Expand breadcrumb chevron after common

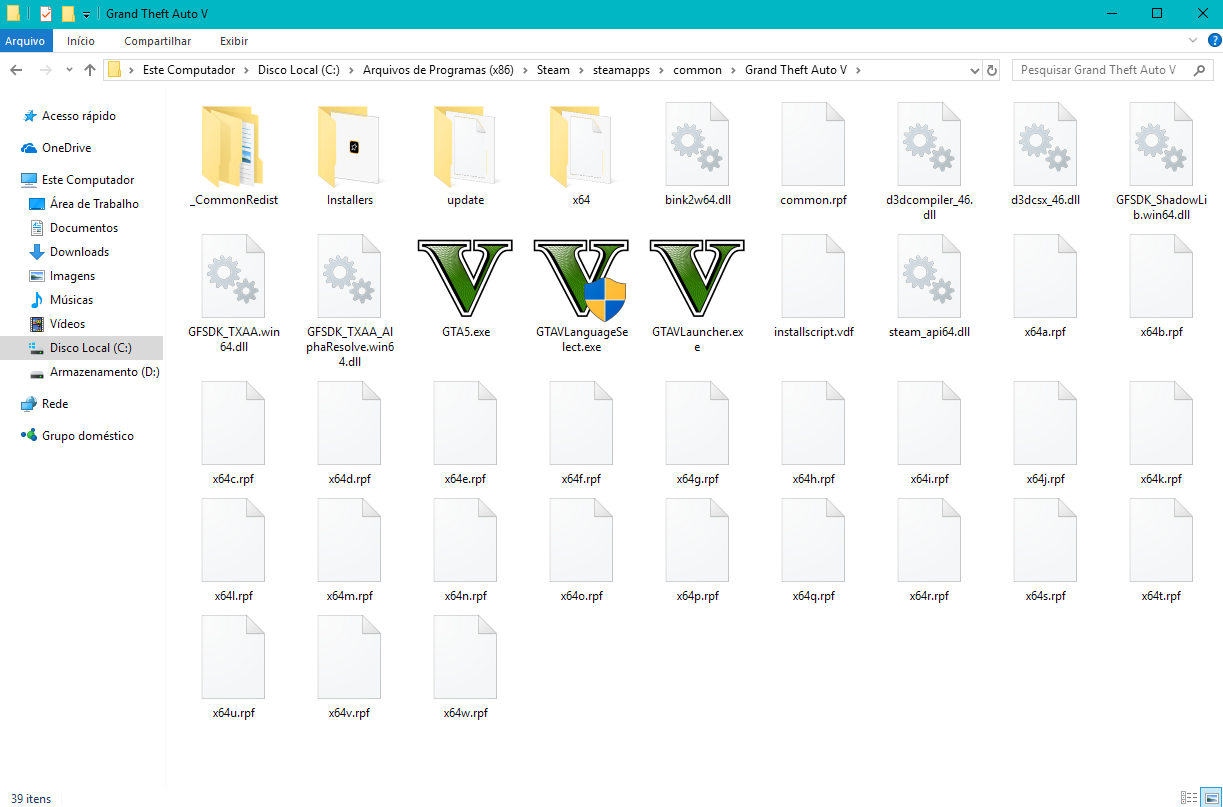[x=733, y=70]
